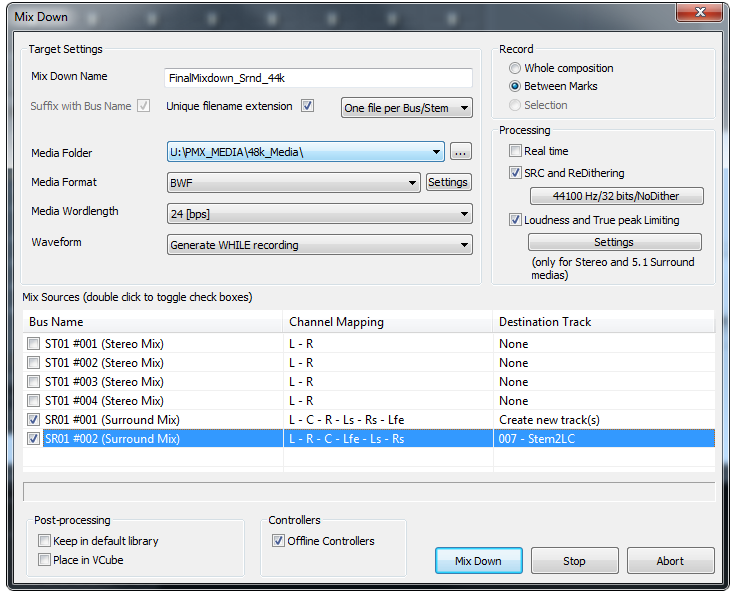737x593 pixels.
Task: Click channel mapping L - C - R - Ls - Rs - Lfe
Action: [x=346, y=420]
